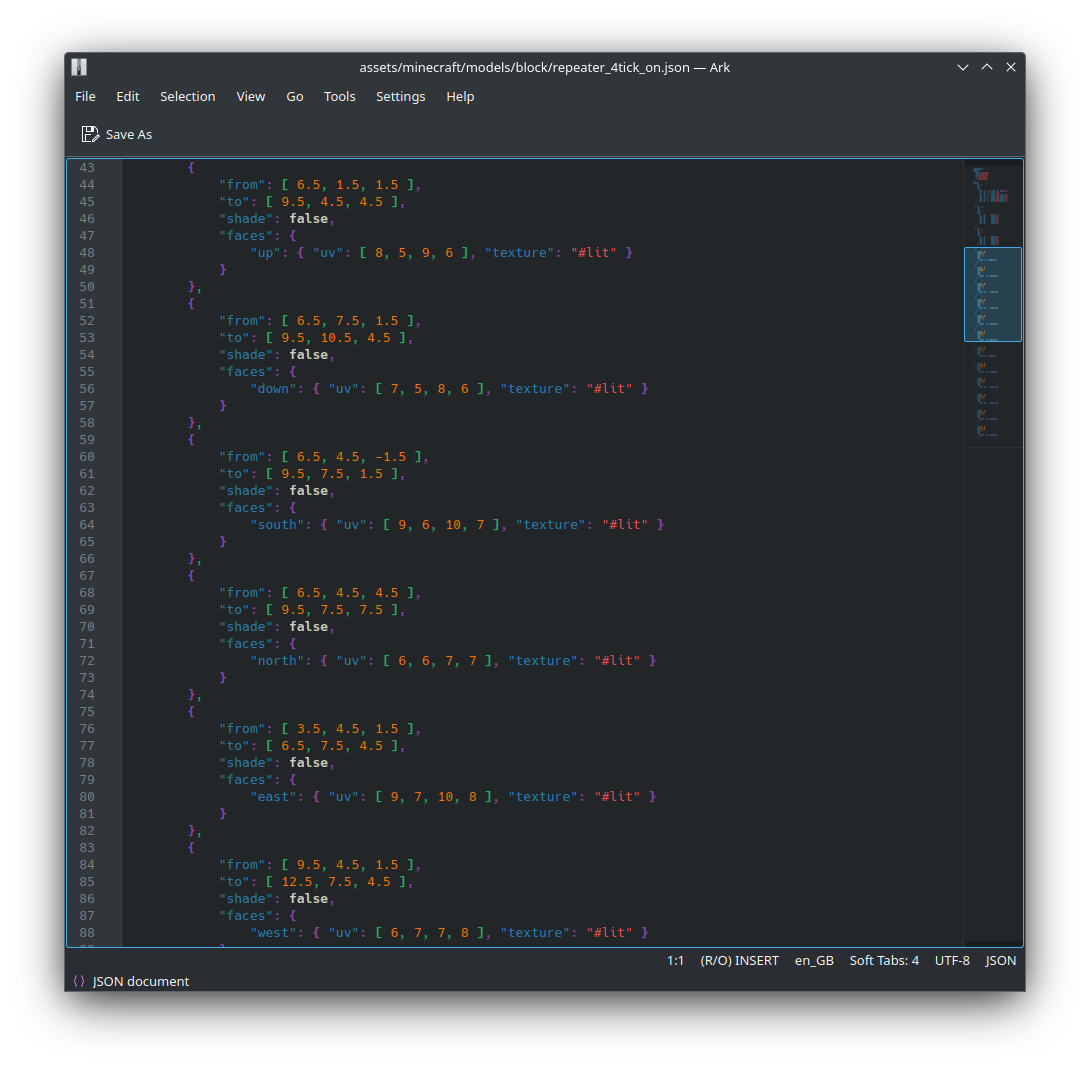
Task: Open the Edit menu
Action: [x=128, y=97]
